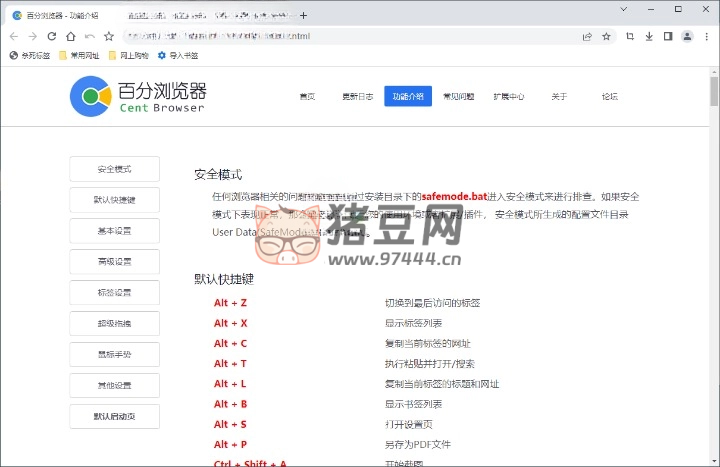This screenshot has width=720, height=467.
Task: Click the browser back arrow
Action: tap(14, 36)
